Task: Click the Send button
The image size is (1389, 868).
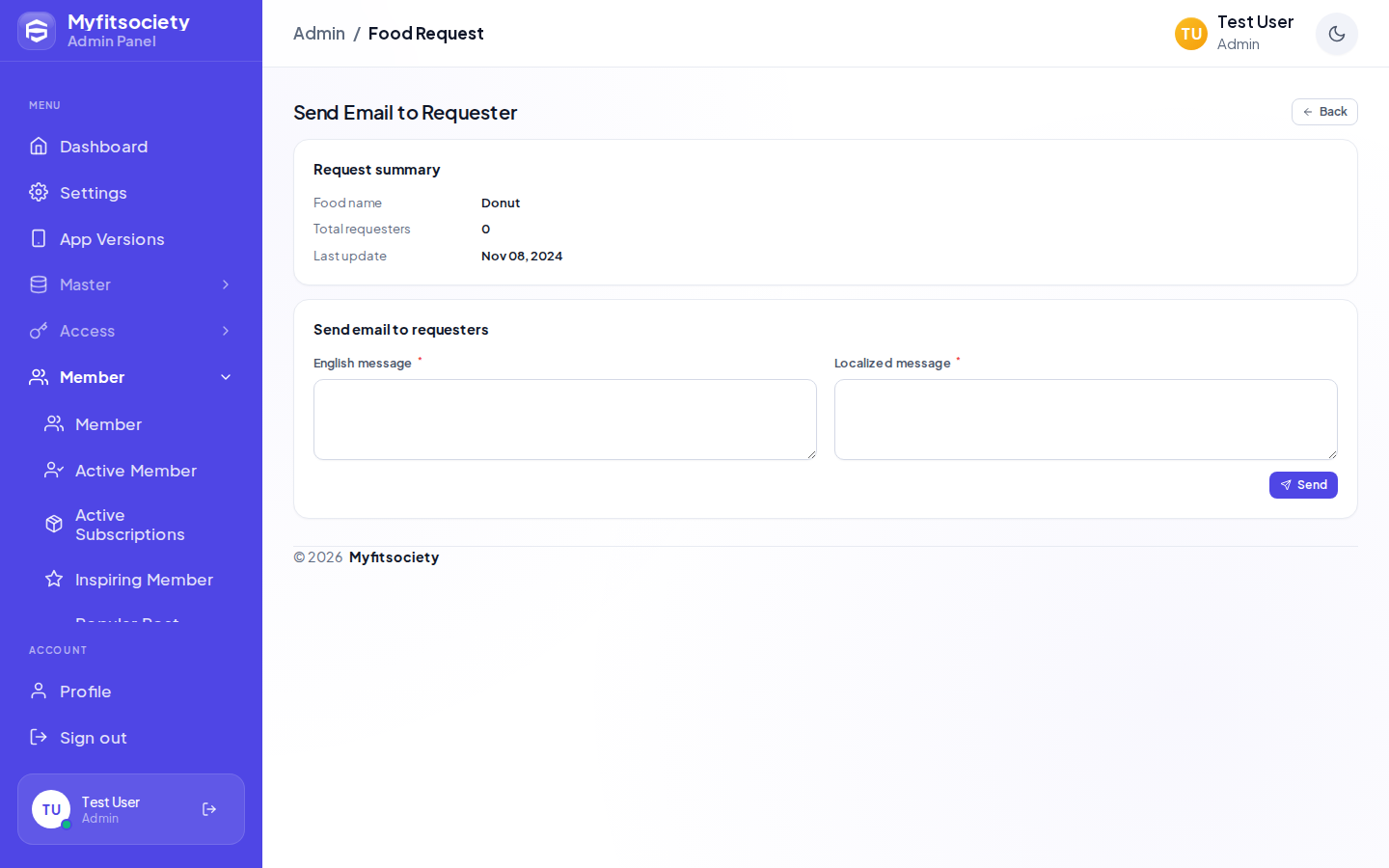Action: (1303, 485)
